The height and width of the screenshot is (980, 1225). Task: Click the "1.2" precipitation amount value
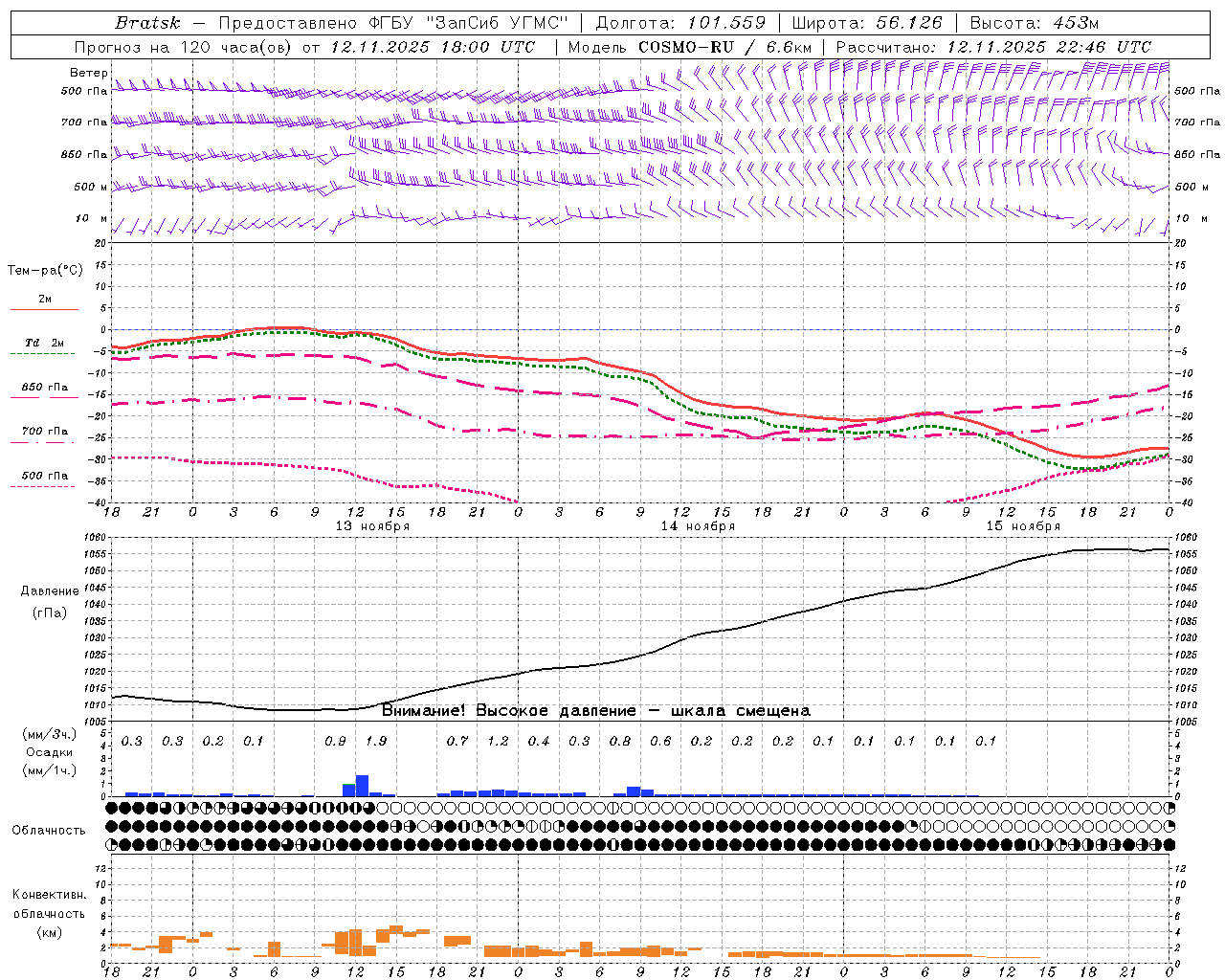[498, 742]
